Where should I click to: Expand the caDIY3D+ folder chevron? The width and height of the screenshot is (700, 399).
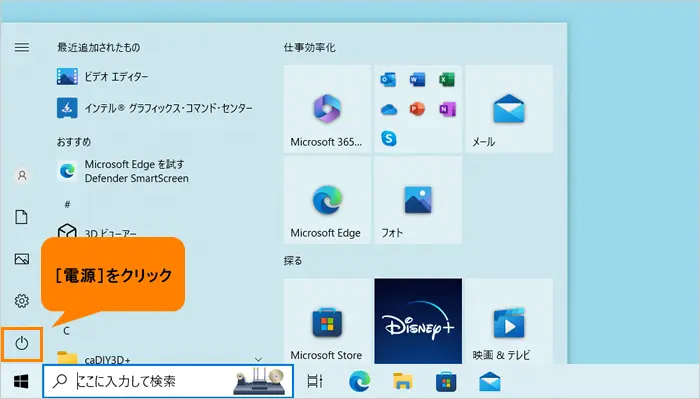coord(258,359)
